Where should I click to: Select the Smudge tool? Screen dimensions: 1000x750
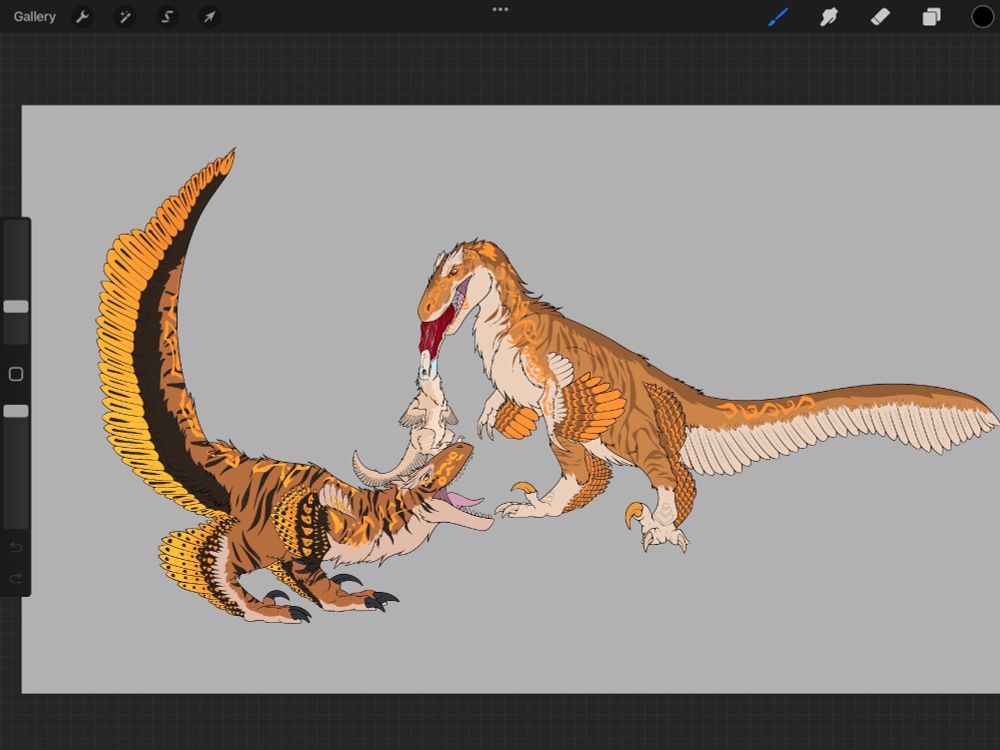click(828, 17)
